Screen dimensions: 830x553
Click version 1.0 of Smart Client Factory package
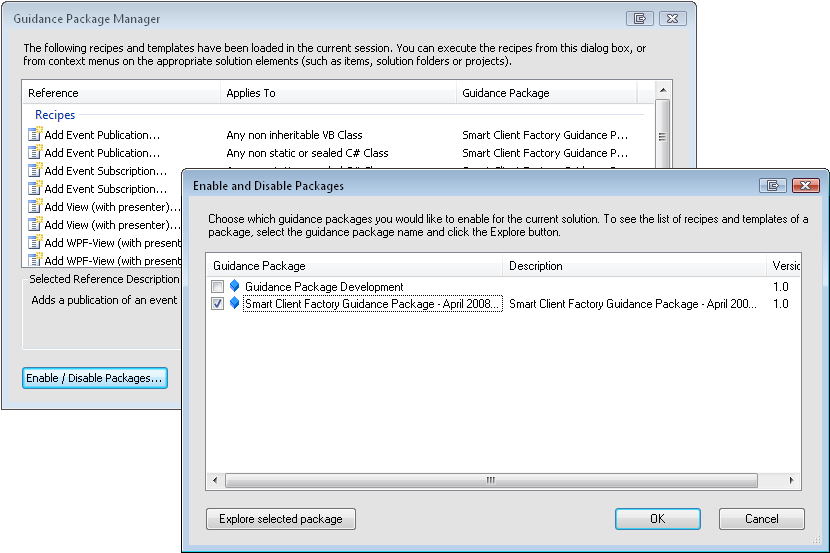pyautogui.click(x=780, y=304)
